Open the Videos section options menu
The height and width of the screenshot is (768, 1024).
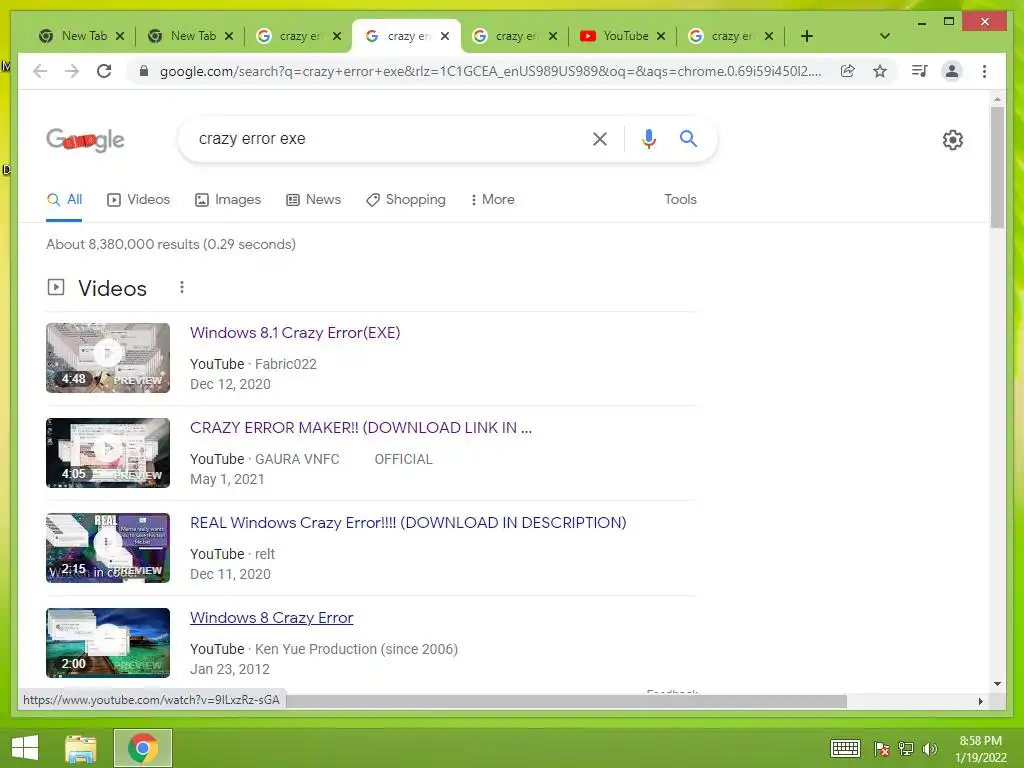coord(182,287)
